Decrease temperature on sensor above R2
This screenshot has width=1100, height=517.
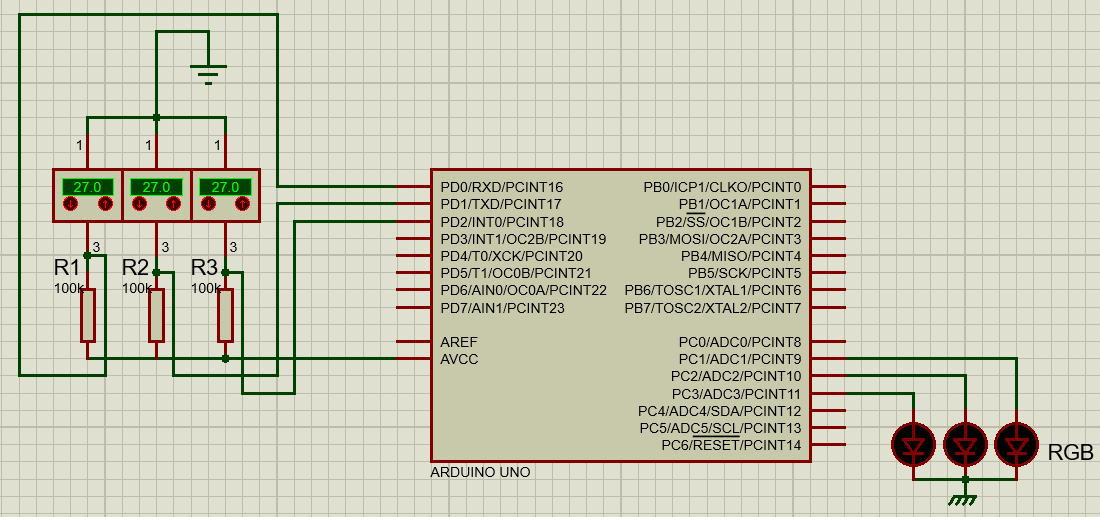tap(139, 204)
